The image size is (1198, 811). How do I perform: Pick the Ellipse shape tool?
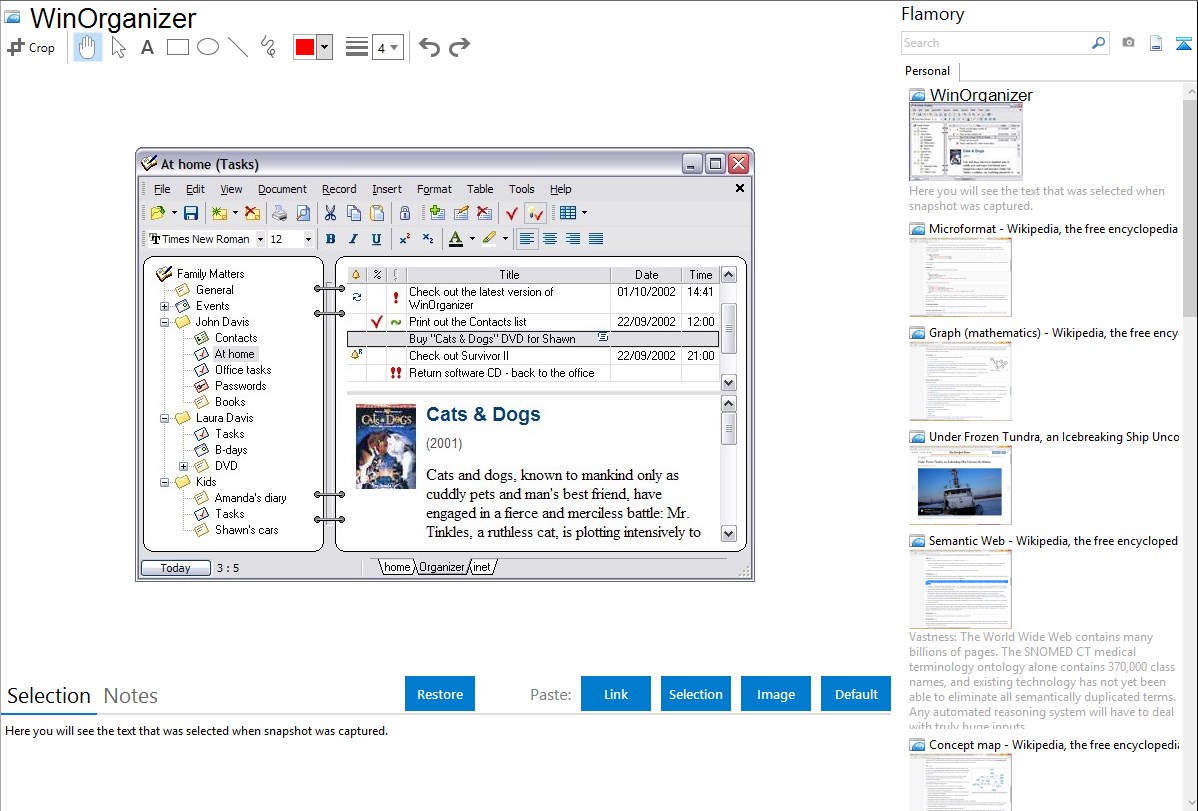[208, 47]
